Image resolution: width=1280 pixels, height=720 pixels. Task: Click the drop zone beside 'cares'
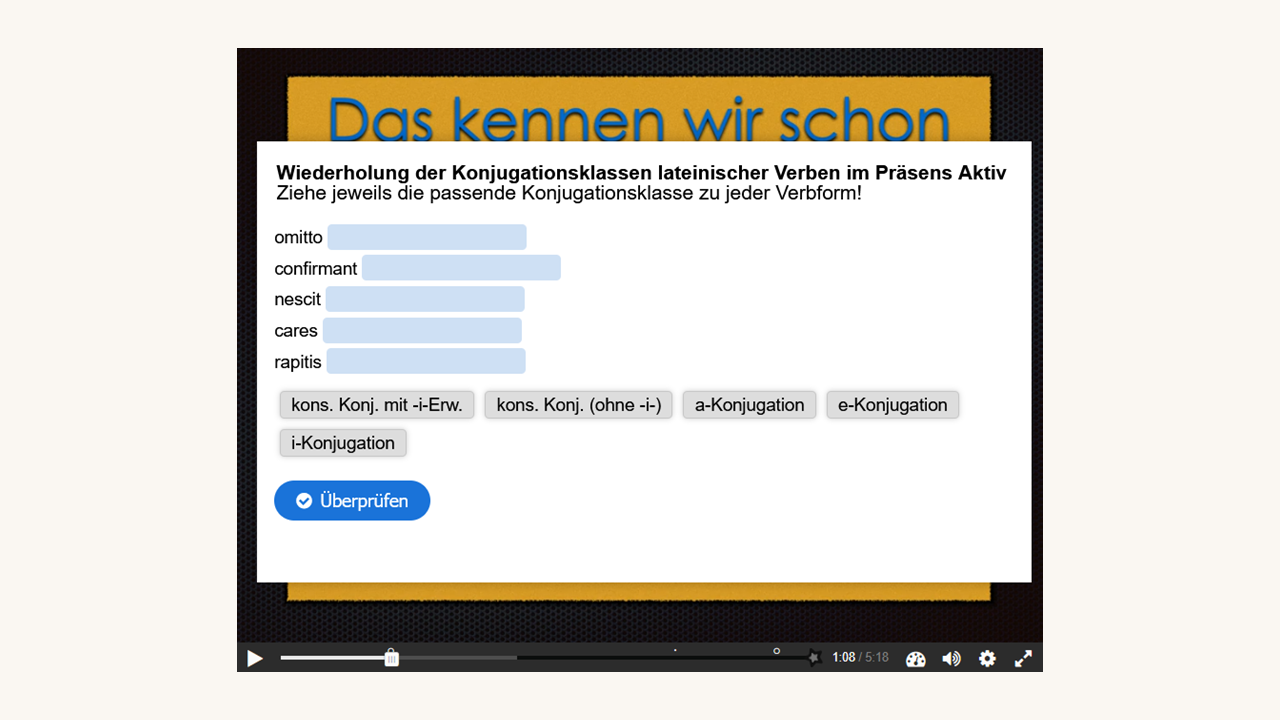(422, 331)
